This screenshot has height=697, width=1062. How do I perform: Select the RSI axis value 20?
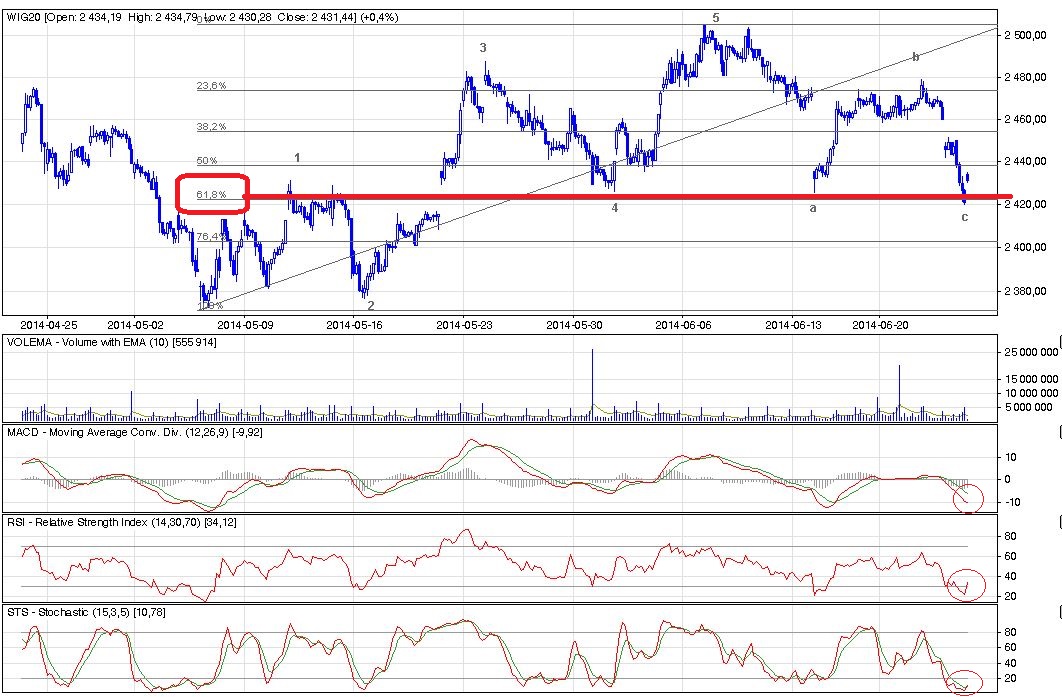(1011, 597)
